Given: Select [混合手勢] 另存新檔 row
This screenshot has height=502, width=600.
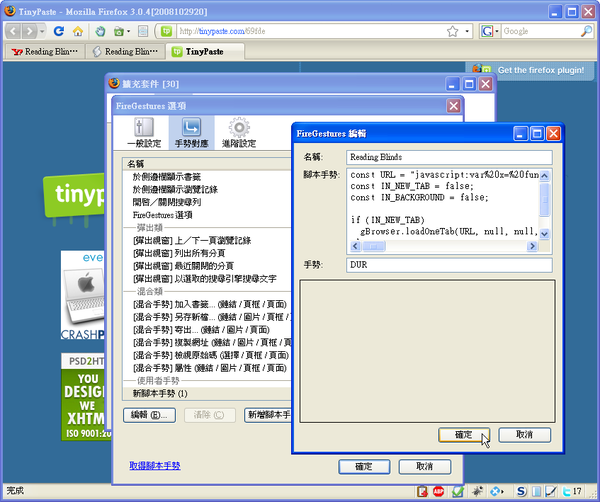Looking at the screenshot, I should 207,317.
